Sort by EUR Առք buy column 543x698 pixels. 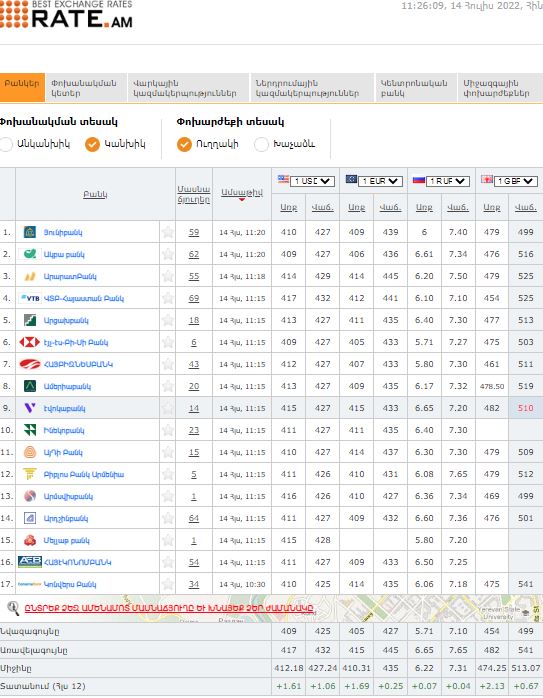click(357, 207)
